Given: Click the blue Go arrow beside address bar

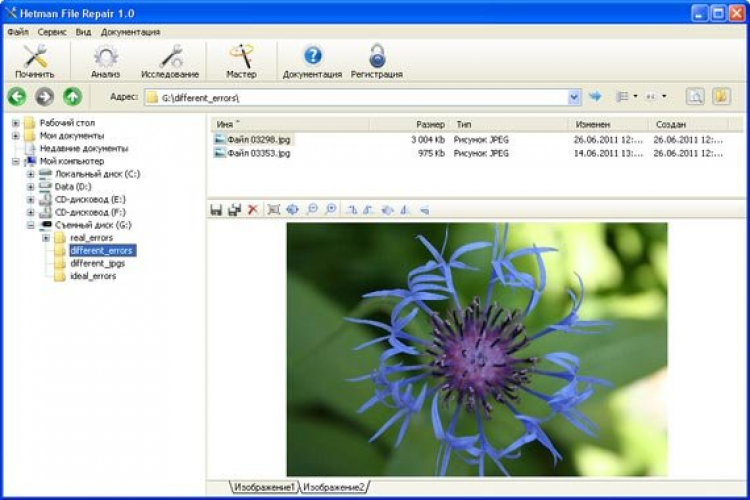Looking at the screenshot, I should (595, 97).
